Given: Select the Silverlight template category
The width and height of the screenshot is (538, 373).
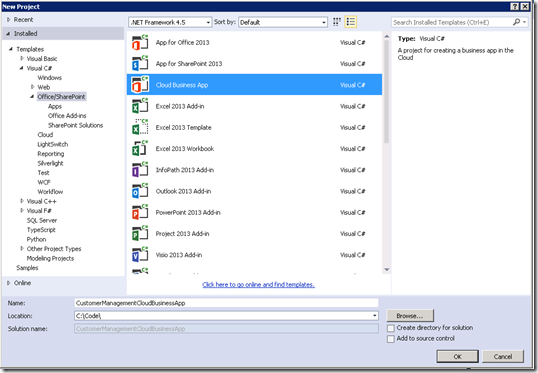Looking at the screenshot, I should pyautogui.click(x=50, y=163).
